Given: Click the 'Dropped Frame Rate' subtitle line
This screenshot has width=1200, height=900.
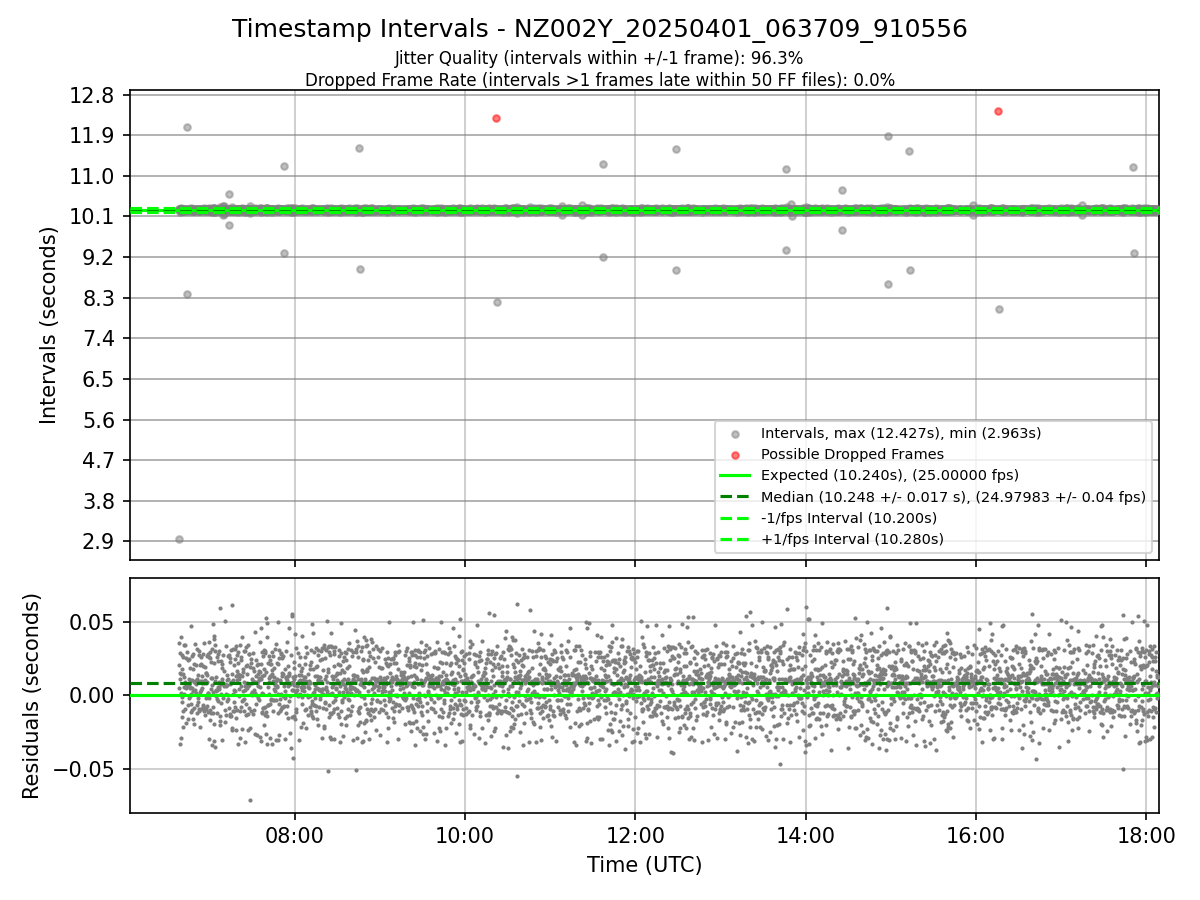Looking at the screenshot, I should pyautogui.click(x=600, y=79).
